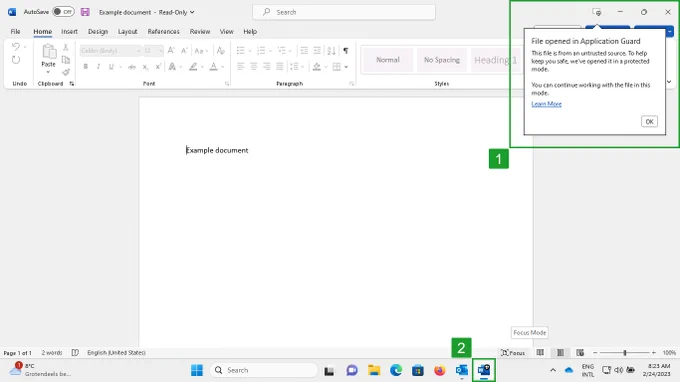680x382 pixels.
Task: Enable Focus mode in status bar
Action: [x=513, y=353]
